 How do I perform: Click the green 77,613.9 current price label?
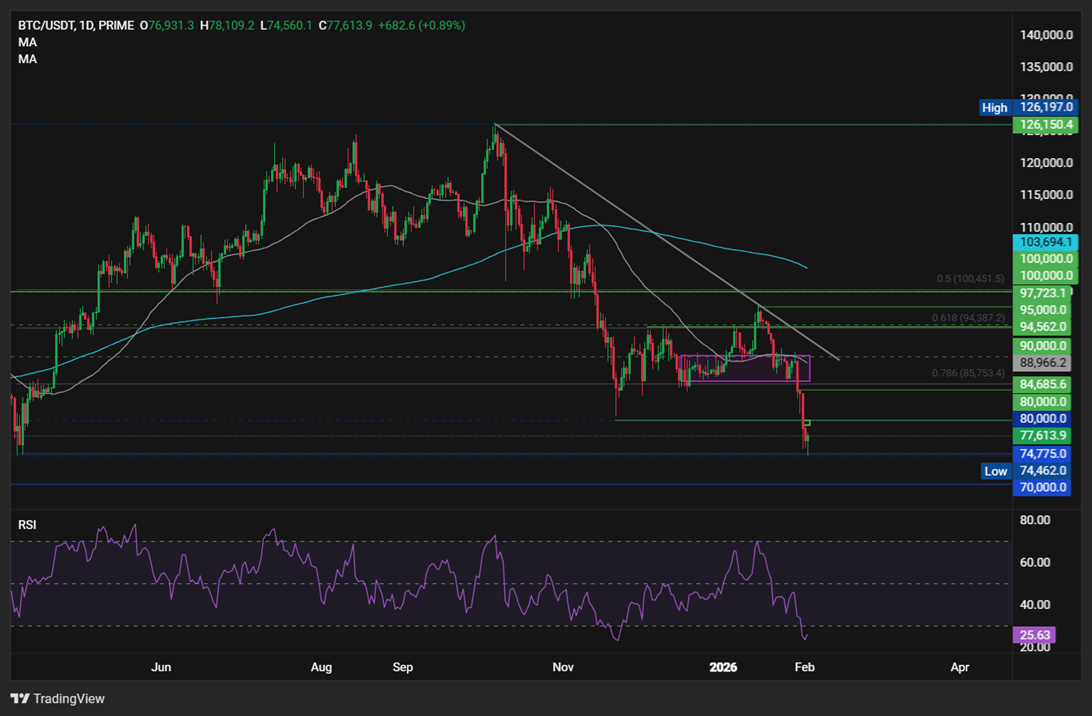point(1043,436)
